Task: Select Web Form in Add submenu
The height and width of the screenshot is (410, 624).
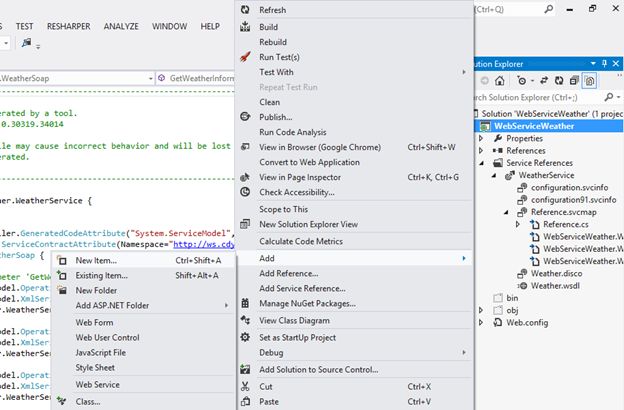Action: (144, 322)
